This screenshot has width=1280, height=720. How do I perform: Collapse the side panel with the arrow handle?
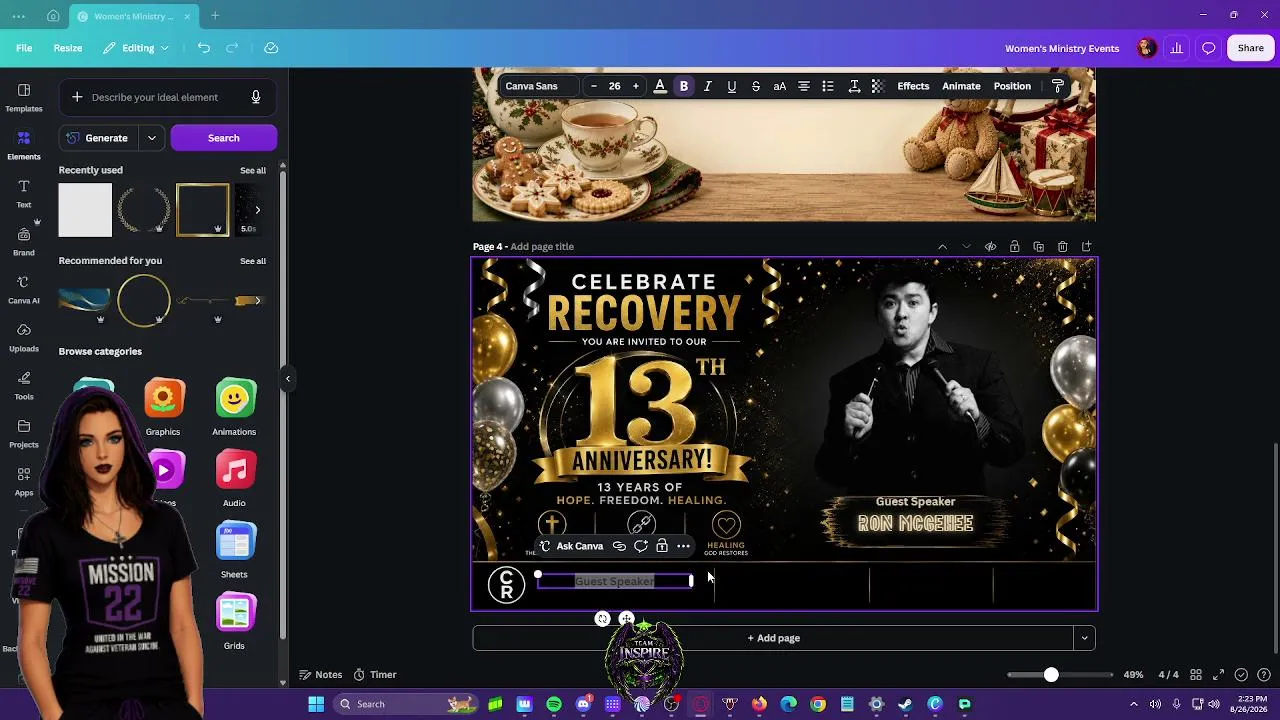click(x=288, y=378)
